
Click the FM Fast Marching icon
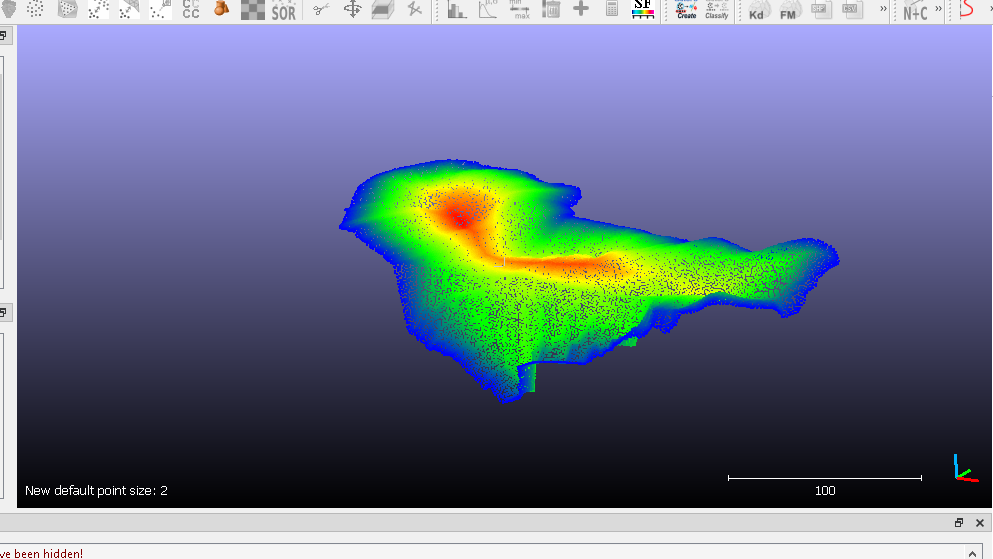[788, 10]
